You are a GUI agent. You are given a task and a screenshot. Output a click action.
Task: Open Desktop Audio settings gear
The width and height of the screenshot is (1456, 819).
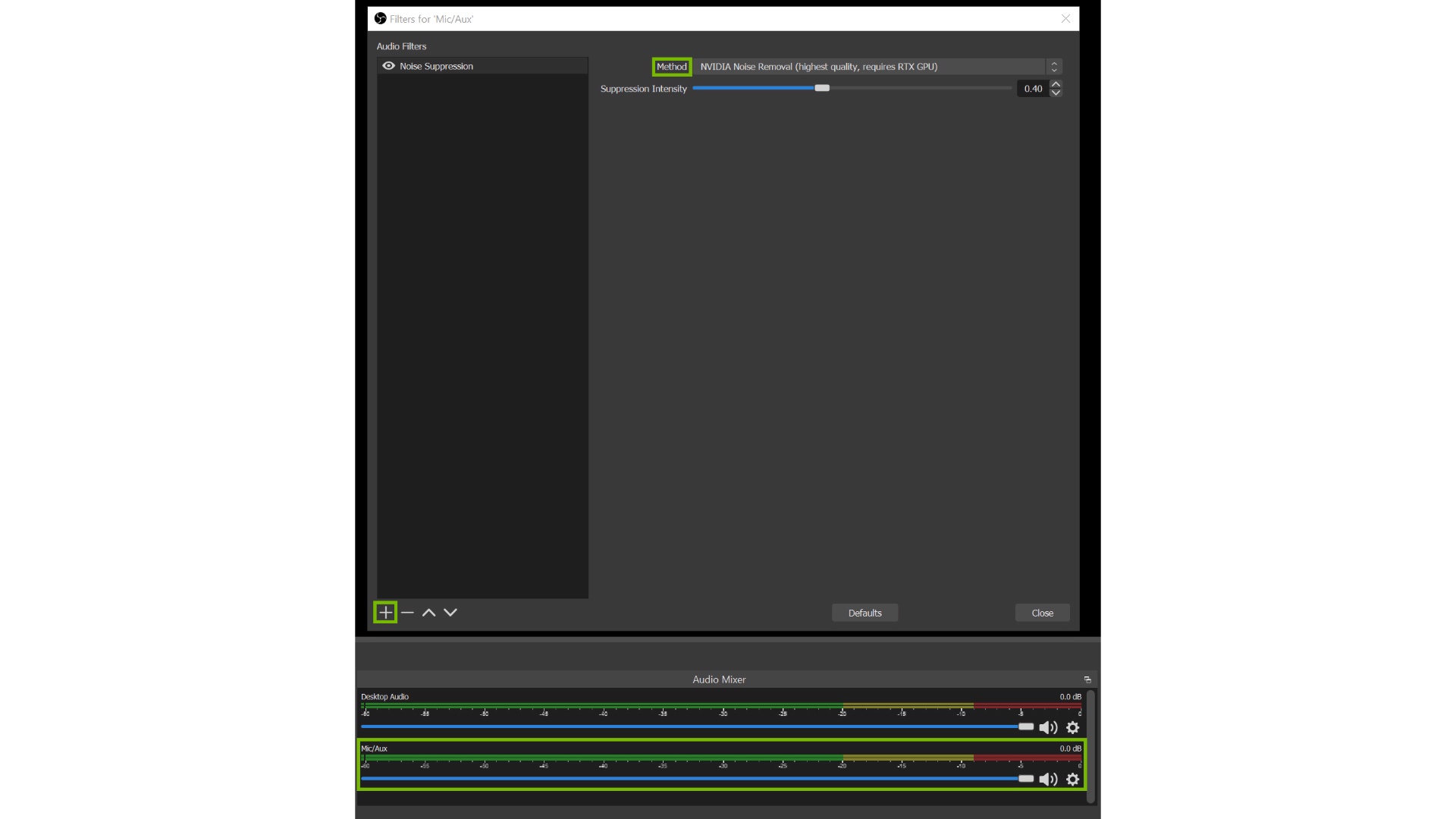(1072, 727)
